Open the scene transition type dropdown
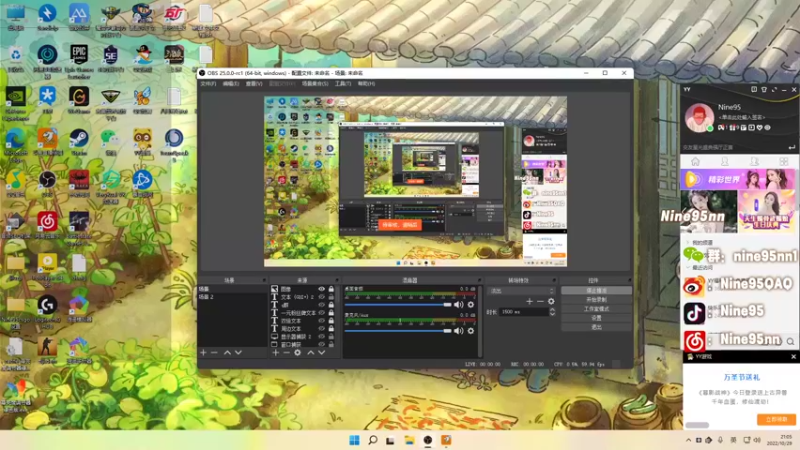The width and height of the screenshot is (800, 450). [x=521, y=291]
